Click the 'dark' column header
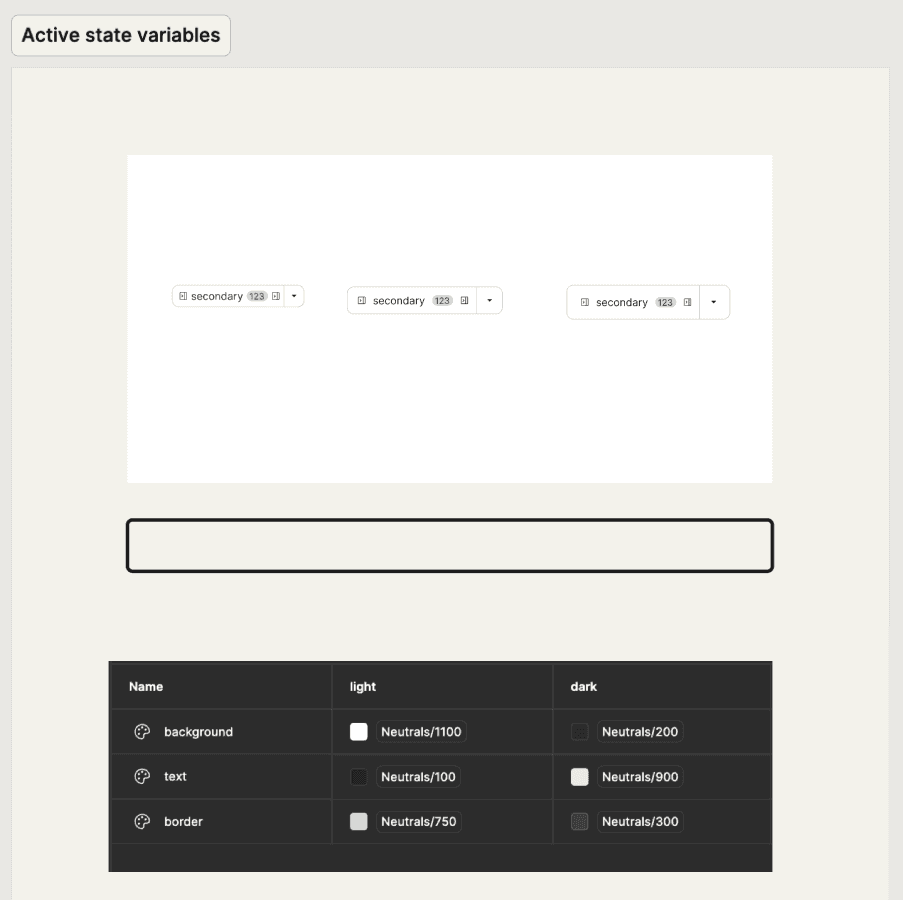Image resolution: width=903 pixels, height=900 pixels. pos(583,686)
